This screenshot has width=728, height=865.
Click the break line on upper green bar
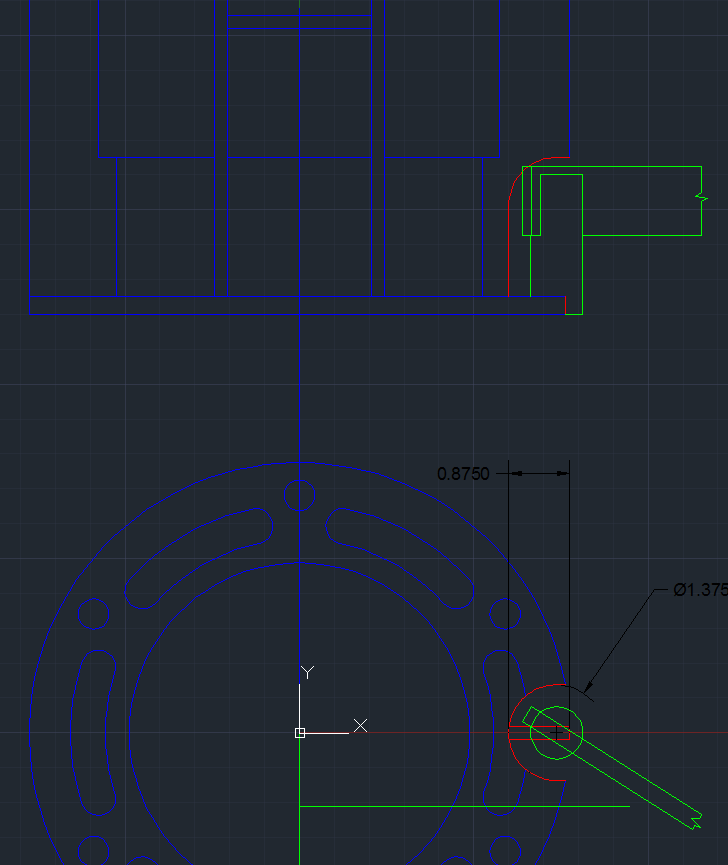point(700,200)
